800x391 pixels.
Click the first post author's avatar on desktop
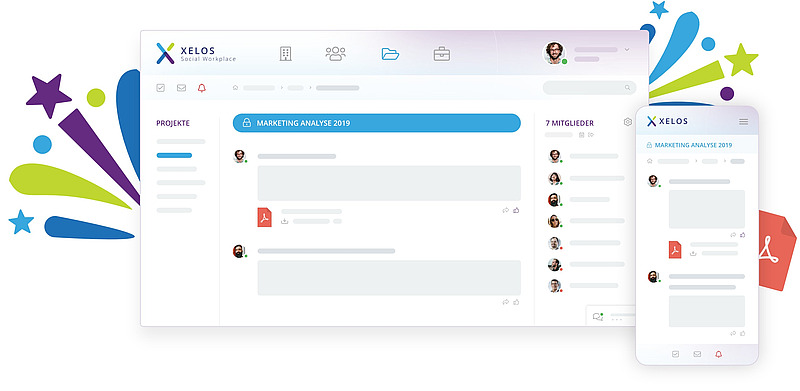coord(240,156)
